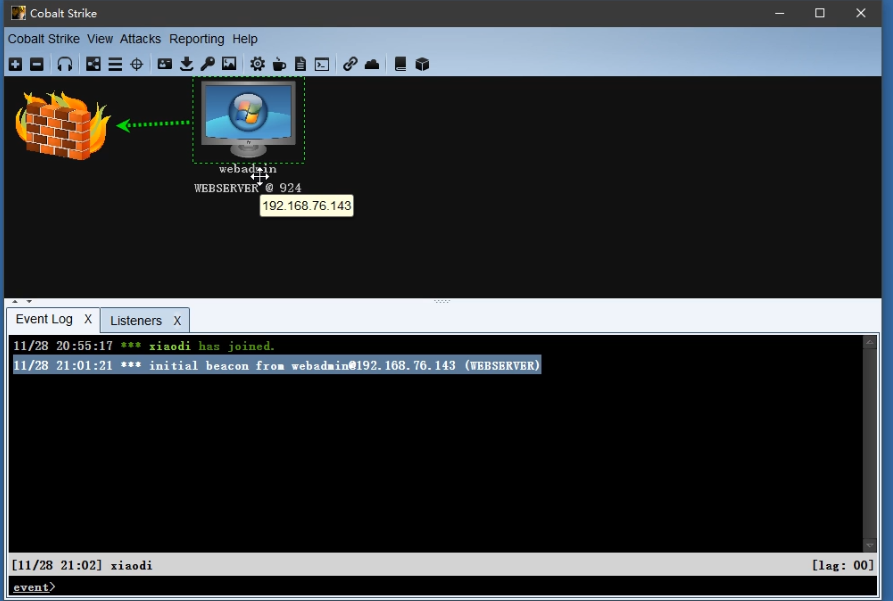893x601 pixels.
Task: Select the webadmin WEBSERVER beacon computer
Action: click(x=248, y=120)
